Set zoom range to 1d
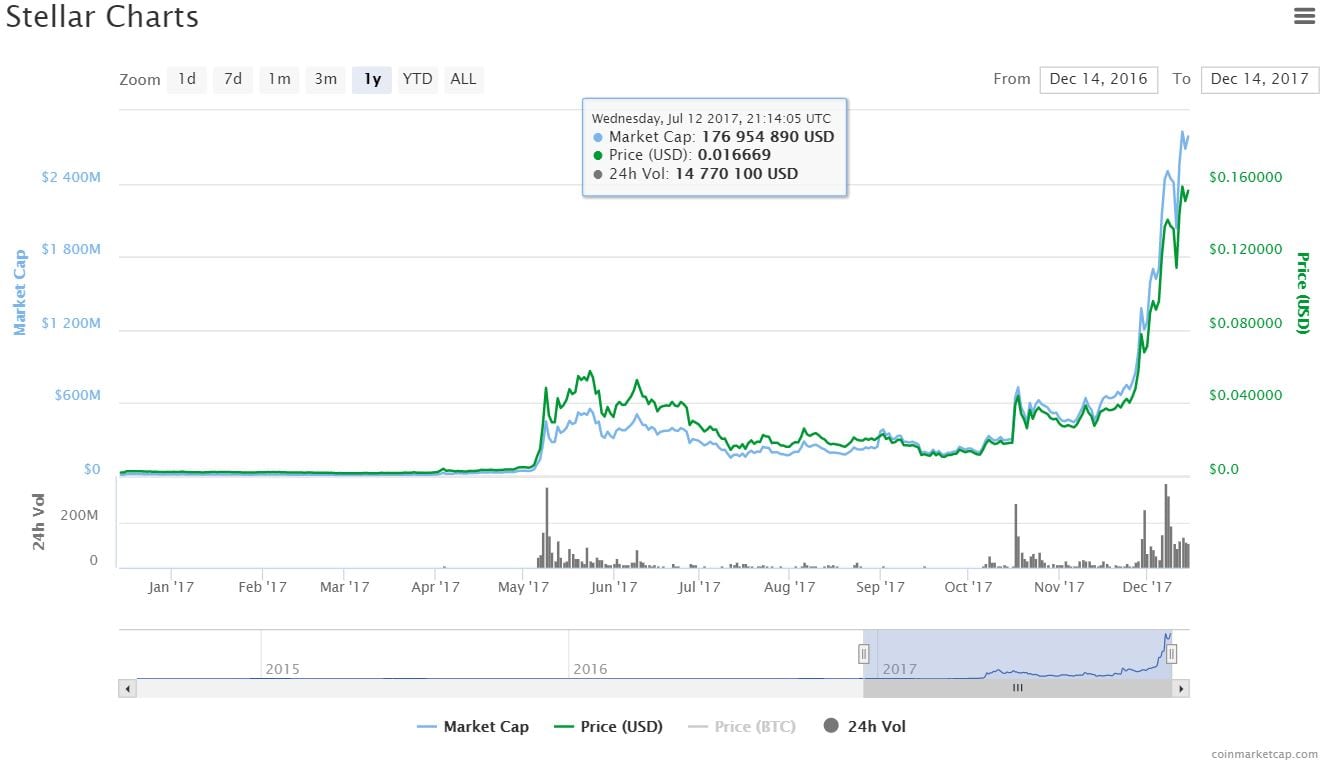1326x760 pixels. pyautogui.click(x=187, y=79)
